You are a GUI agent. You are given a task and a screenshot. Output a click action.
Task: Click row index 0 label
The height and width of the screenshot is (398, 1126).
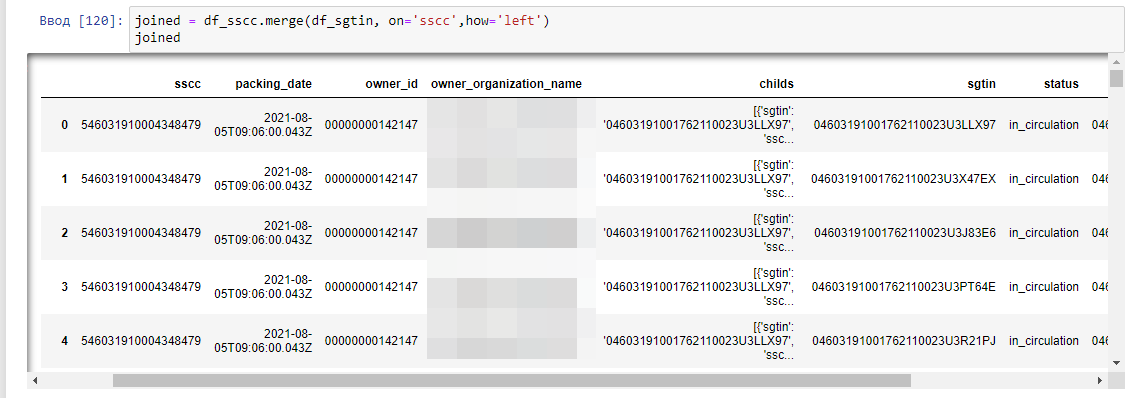(x=65, y=125)
